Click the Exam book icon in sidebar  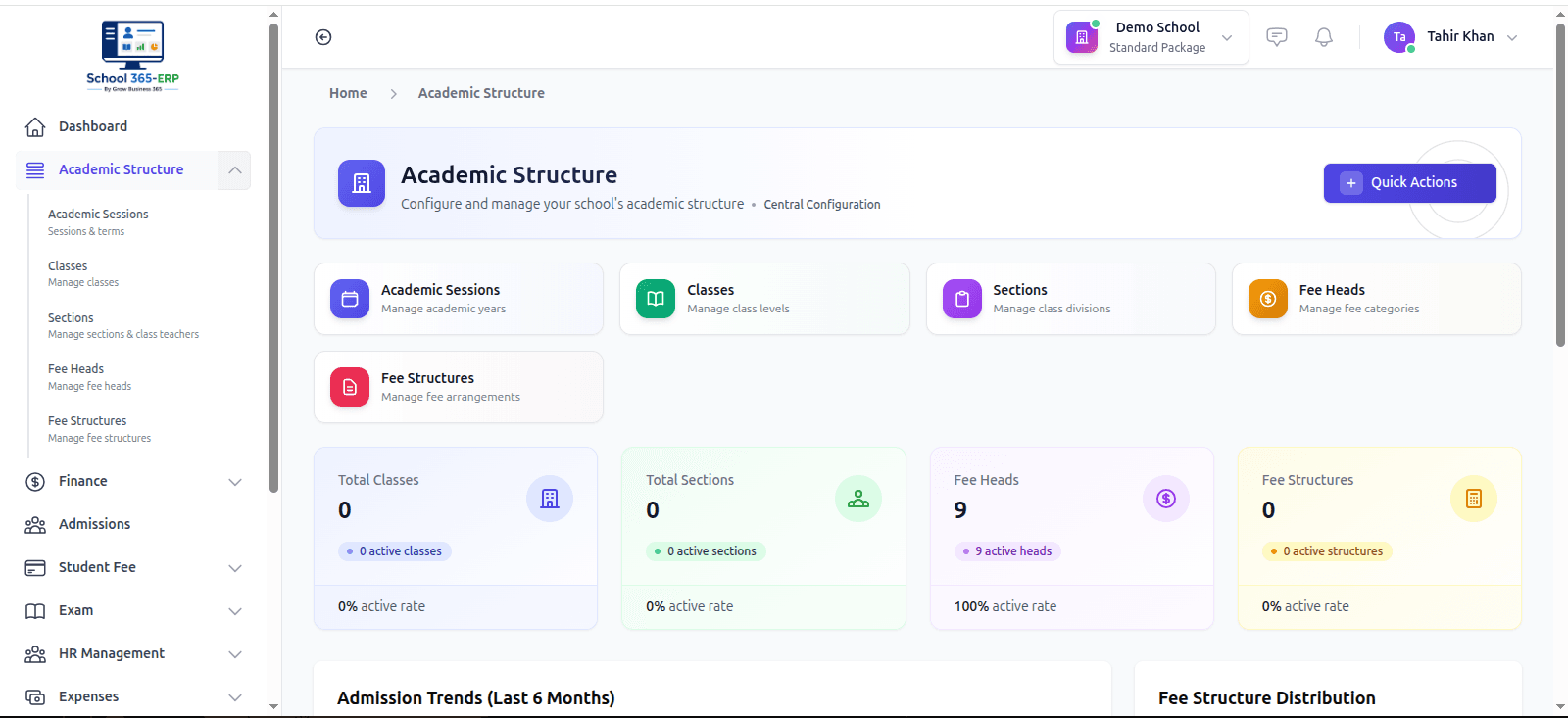pos(35,611)
